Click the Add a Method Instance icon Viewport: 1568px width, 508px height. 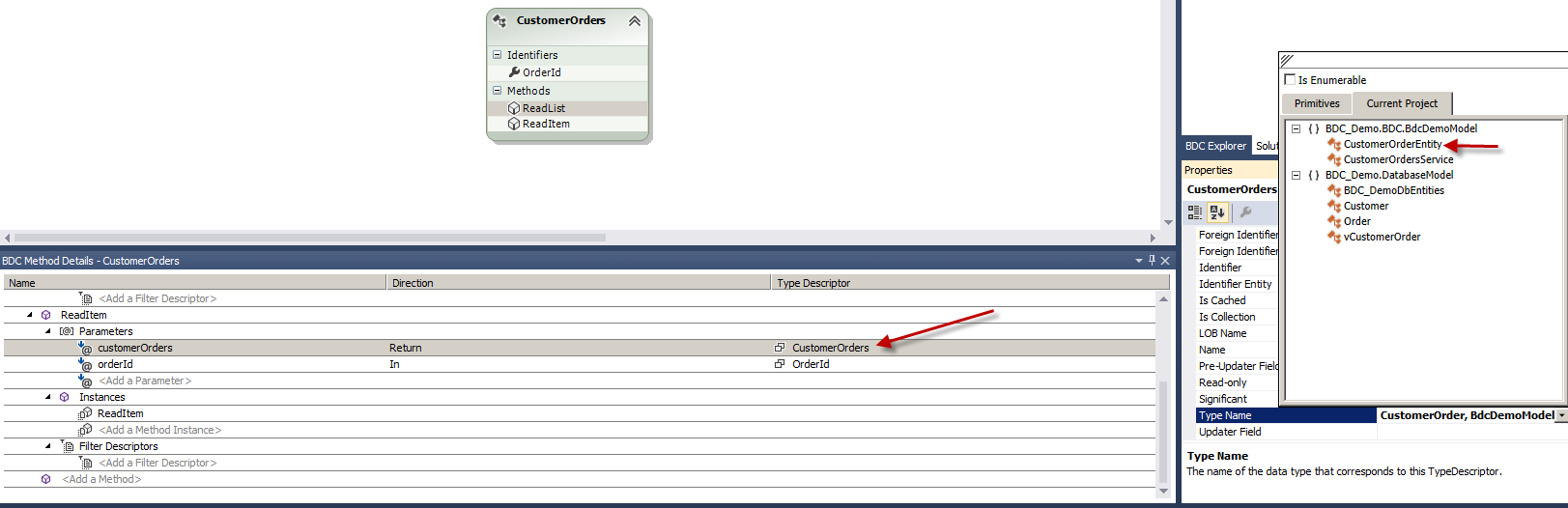tap(85, 430)
